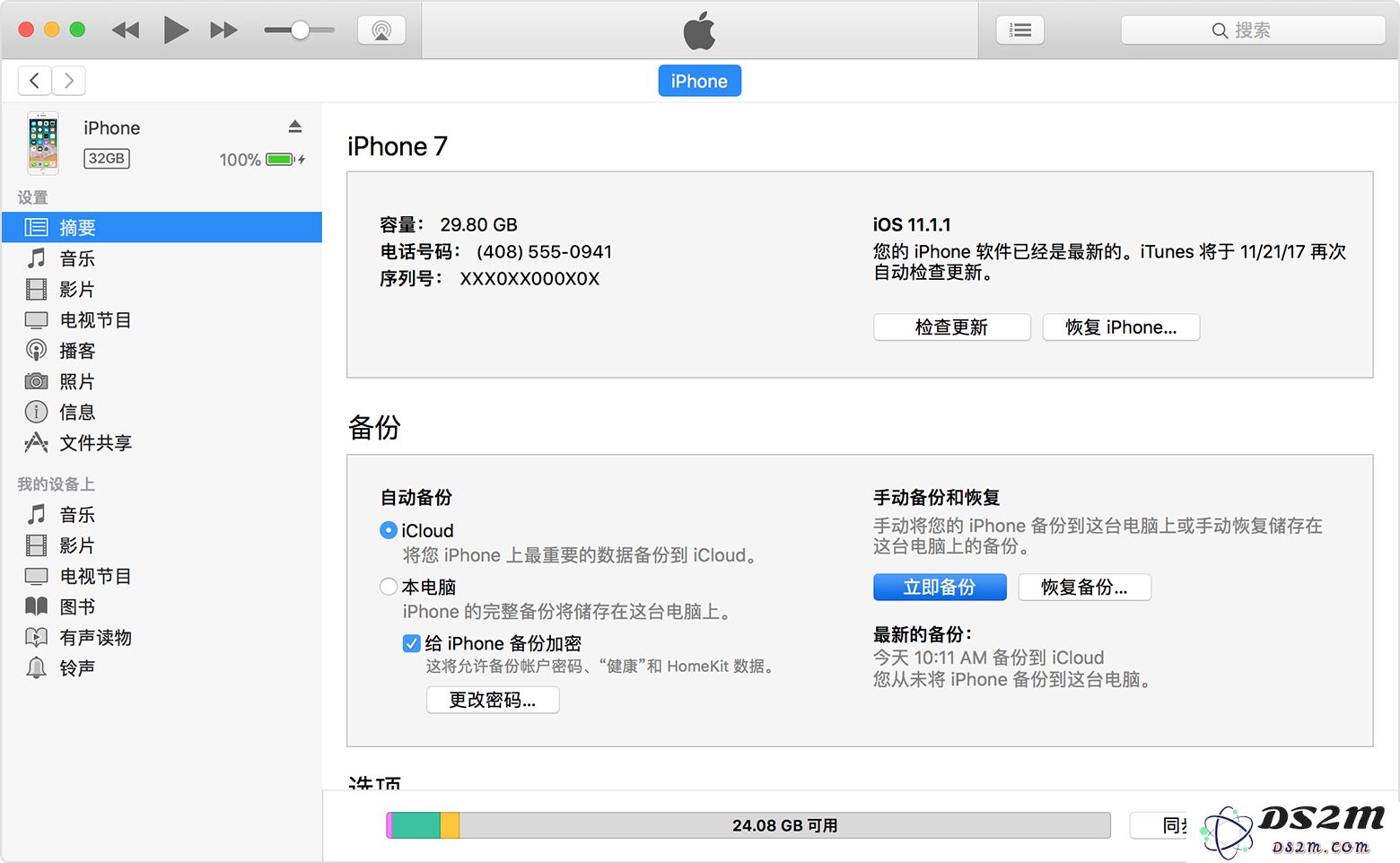Screen dimensions: 1400x863
Task: Go forward with the right chevron button
Action: pos(69,81)
